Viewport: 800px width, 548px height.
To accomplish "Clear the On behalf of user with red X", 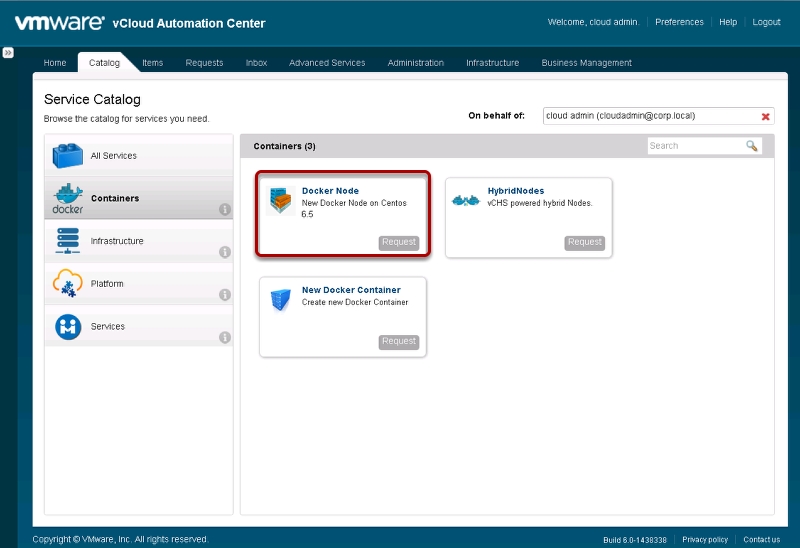I will point(765,116).
